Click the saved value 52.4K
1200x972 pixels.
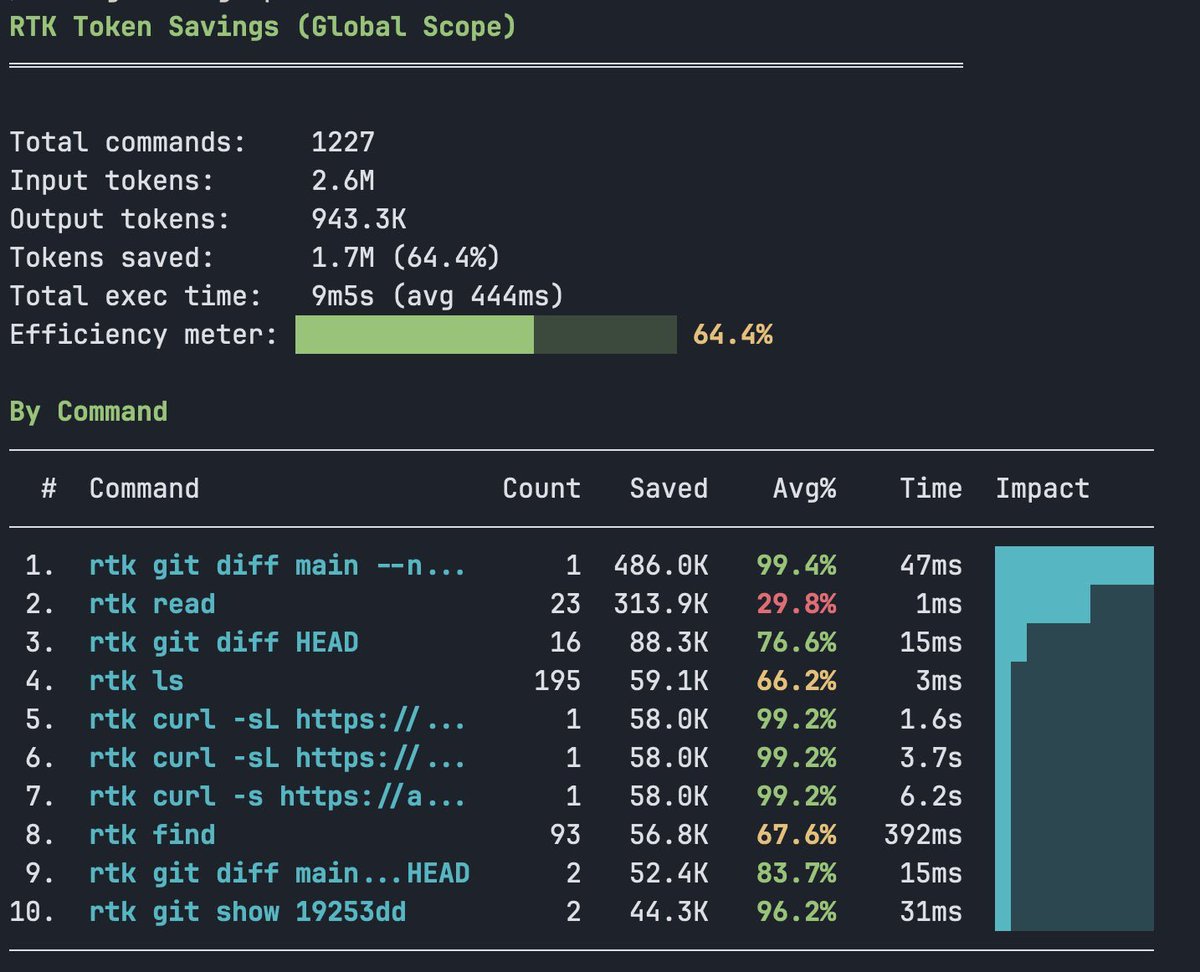point(669,873)
